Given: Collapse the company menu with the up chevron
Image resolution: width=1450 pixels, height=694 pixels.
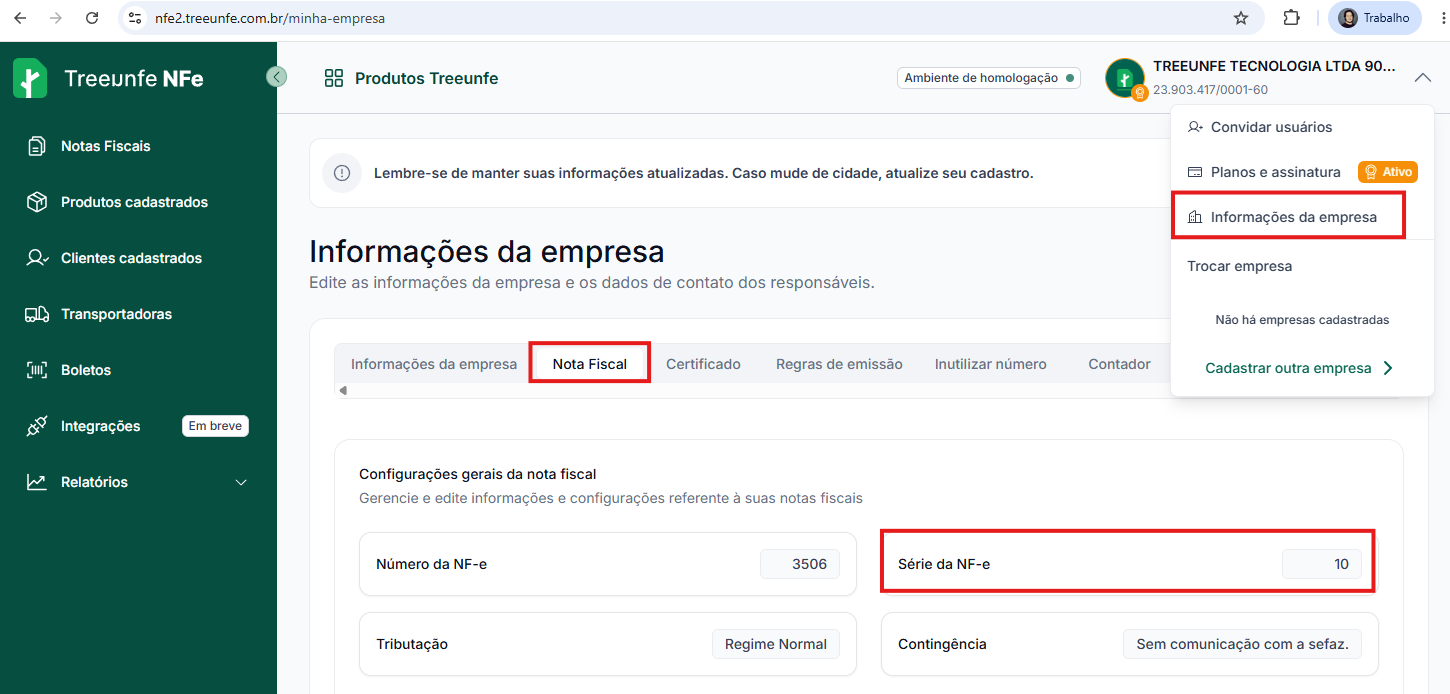Looking at the screenshot, I should pos(1423,78).
